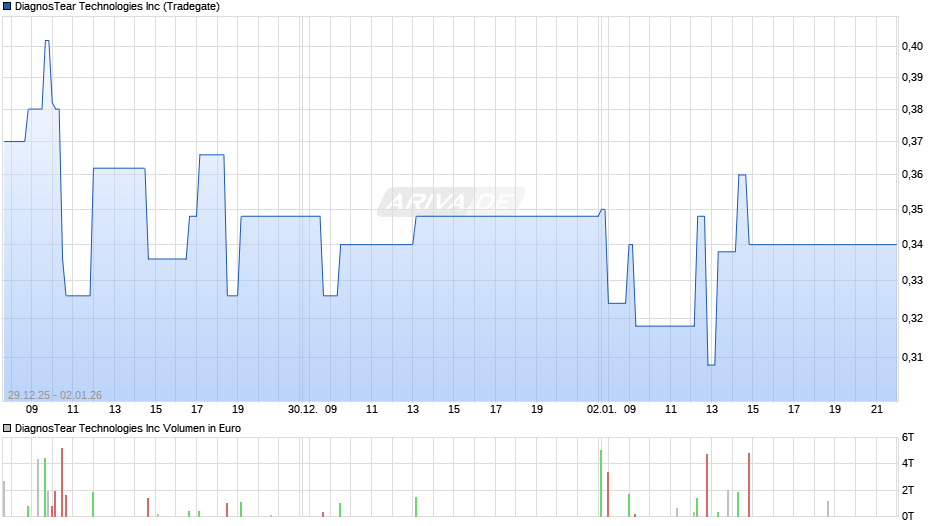Click the blue legend square beside DiagnosTear title
This screenshot has height=526, width=940.
(7, 7)
